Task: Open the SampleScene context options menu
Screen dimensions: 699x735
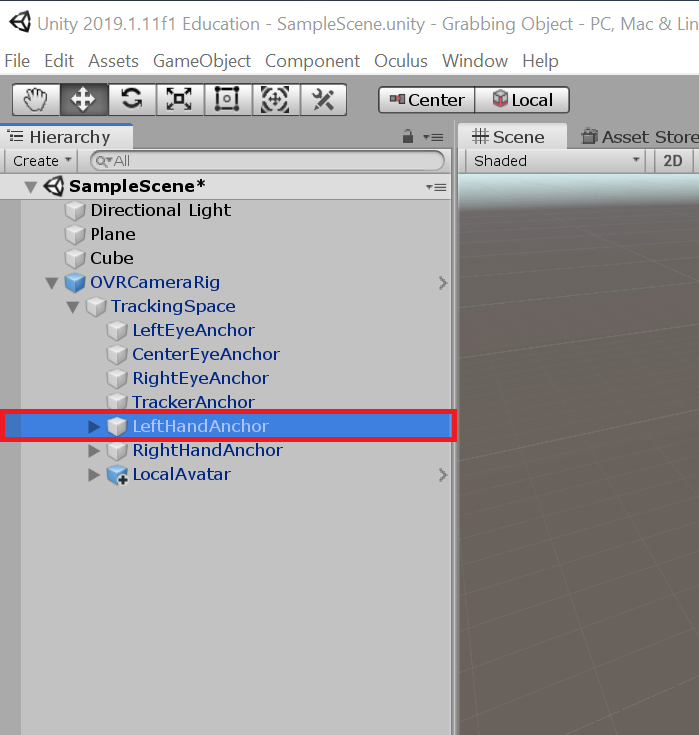Action: (436, 187)
